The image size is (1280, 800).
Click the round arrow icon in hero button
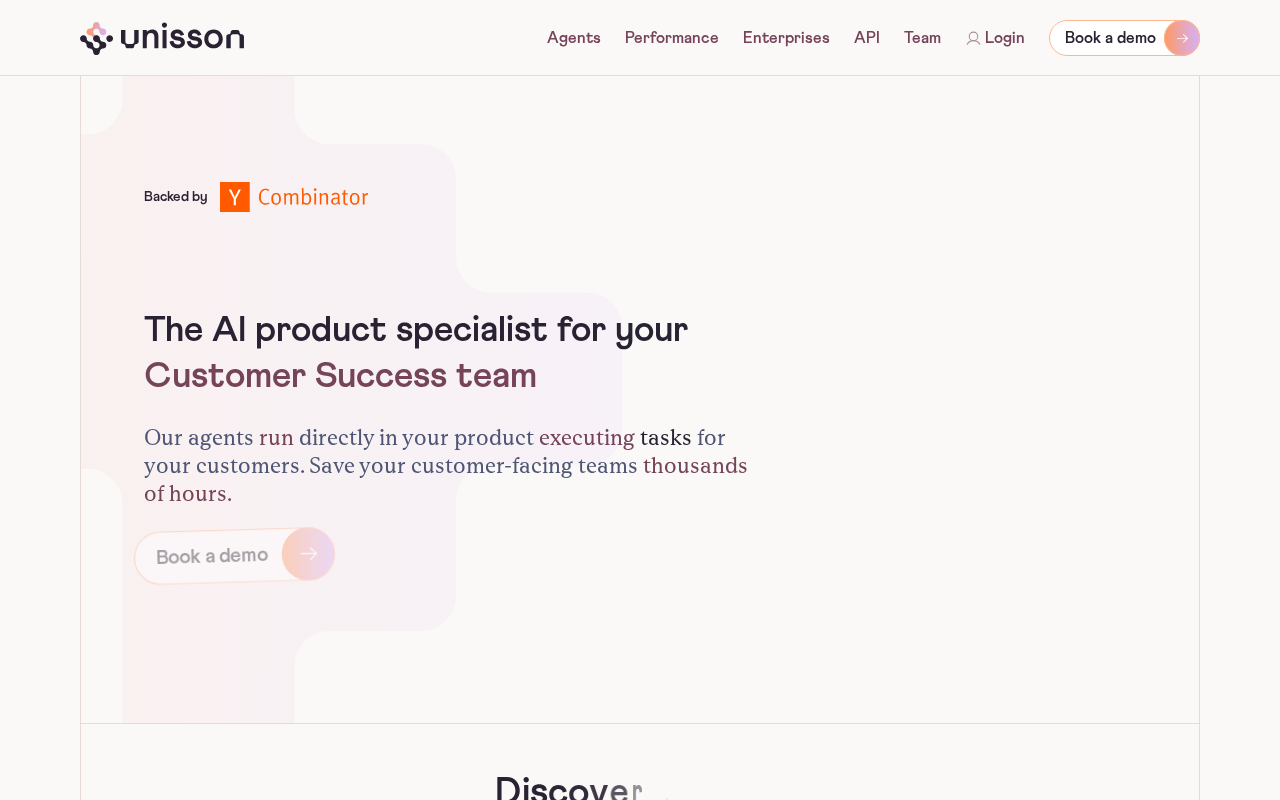308,554
